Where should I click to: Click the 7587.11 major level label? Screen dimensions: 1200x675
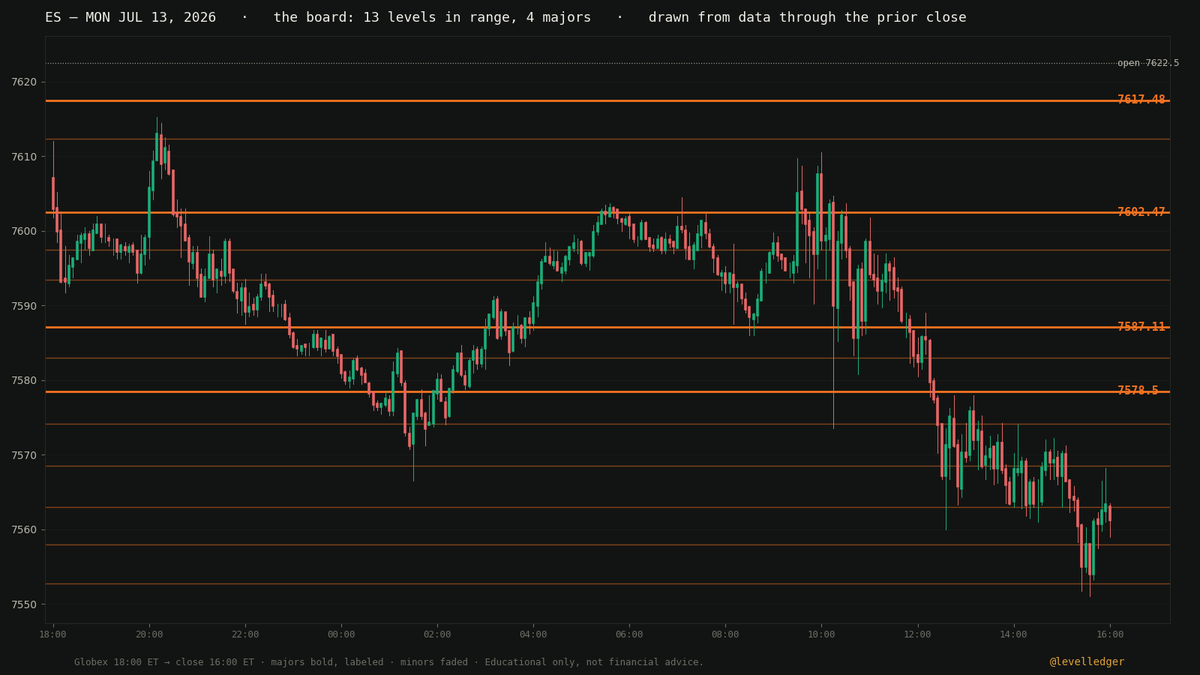1141,327
